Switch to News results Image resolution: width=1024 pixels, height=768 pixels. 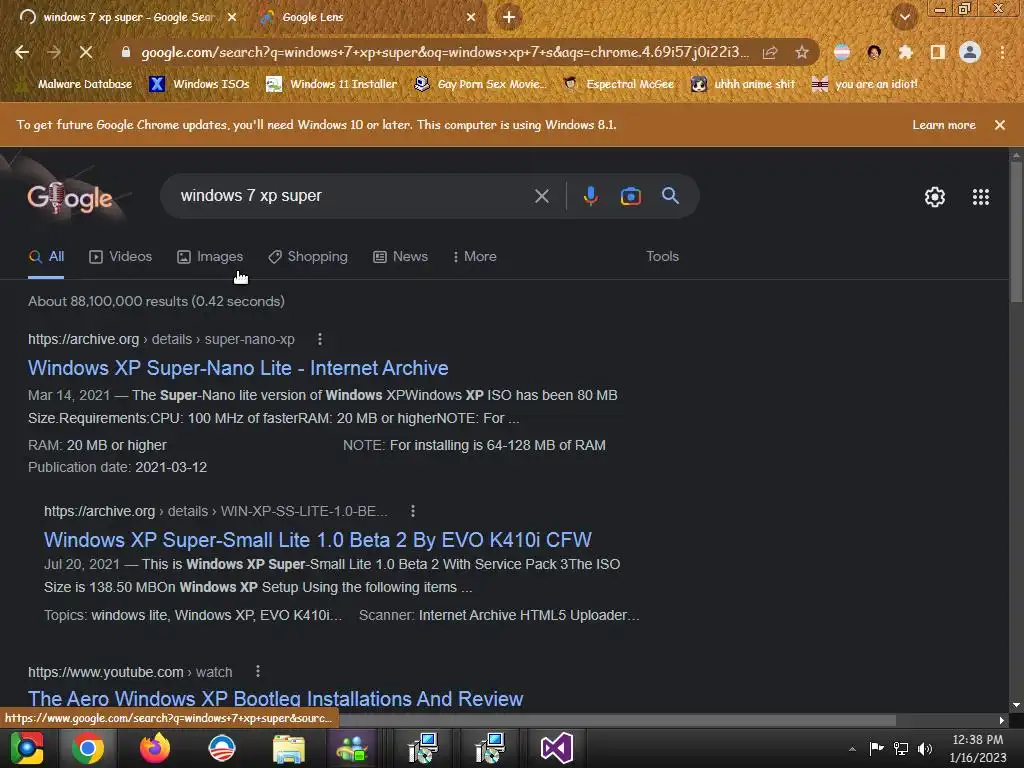click(x=400, y=257)
